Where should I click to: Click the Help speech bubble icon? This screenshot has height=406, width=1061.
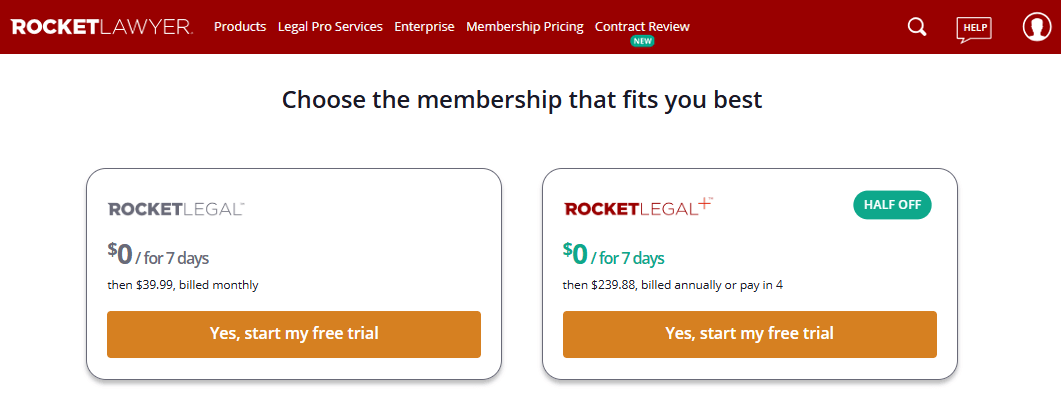(974, 28)
